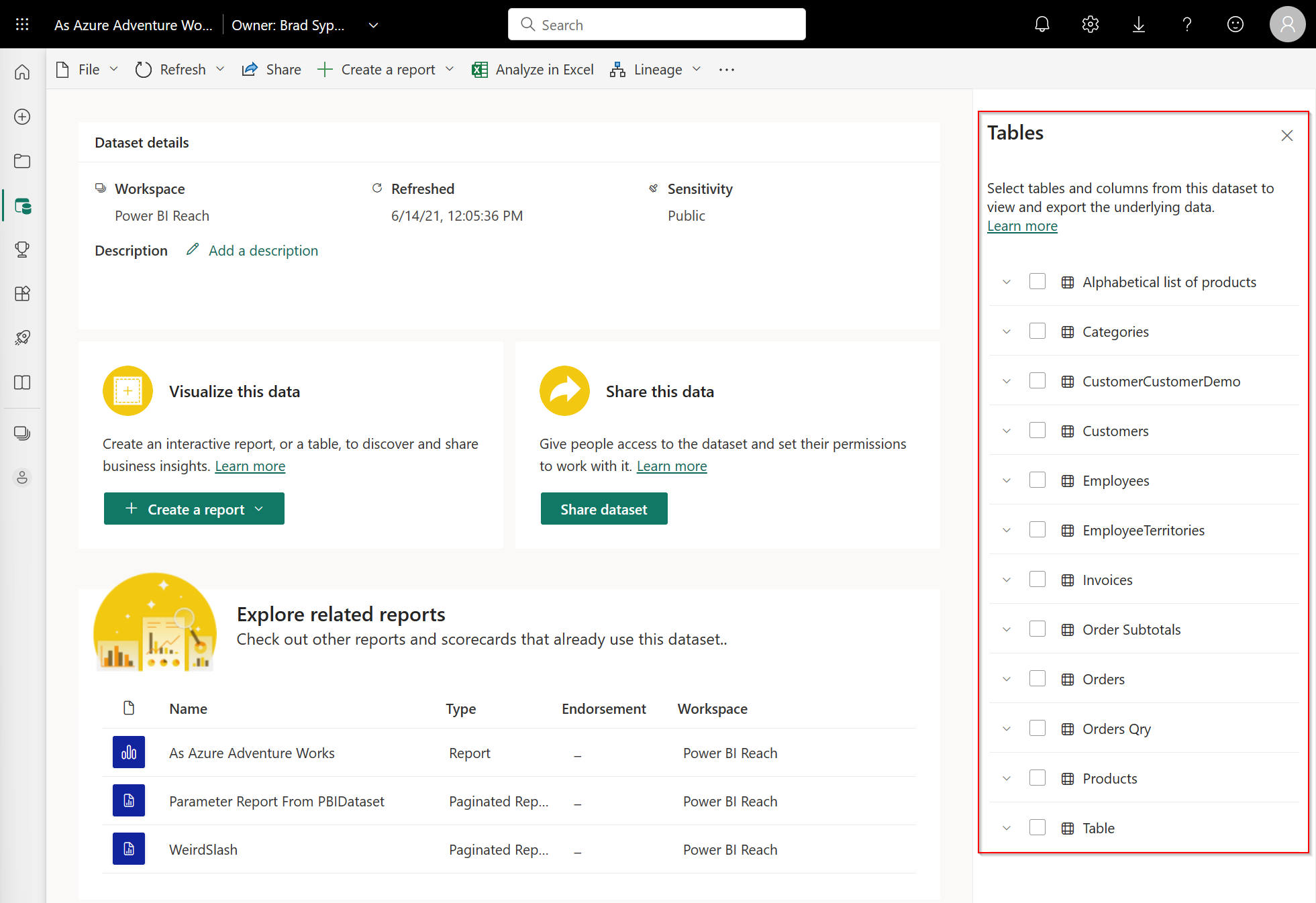Click Learn more link under Visualize
This screenshot has height=903, width=1316.
tap(250, 465)
